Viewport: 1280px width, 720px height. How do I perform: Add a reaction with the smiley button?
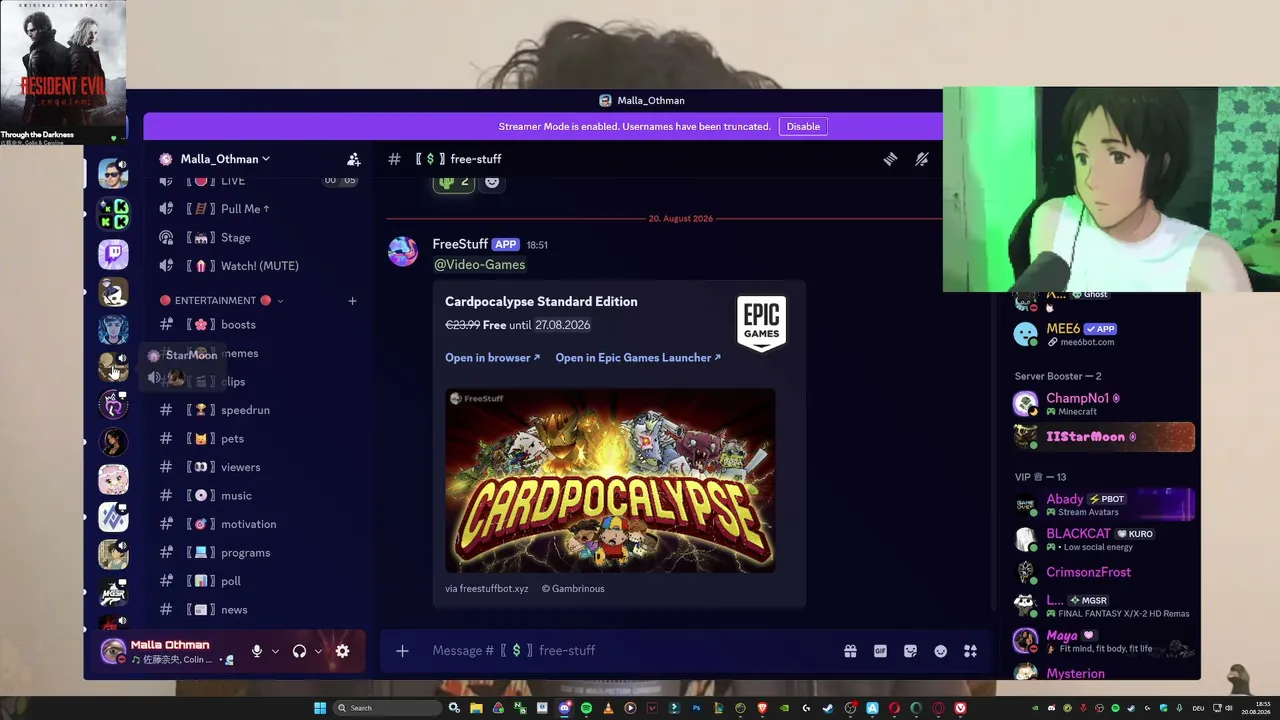point(492,182)
